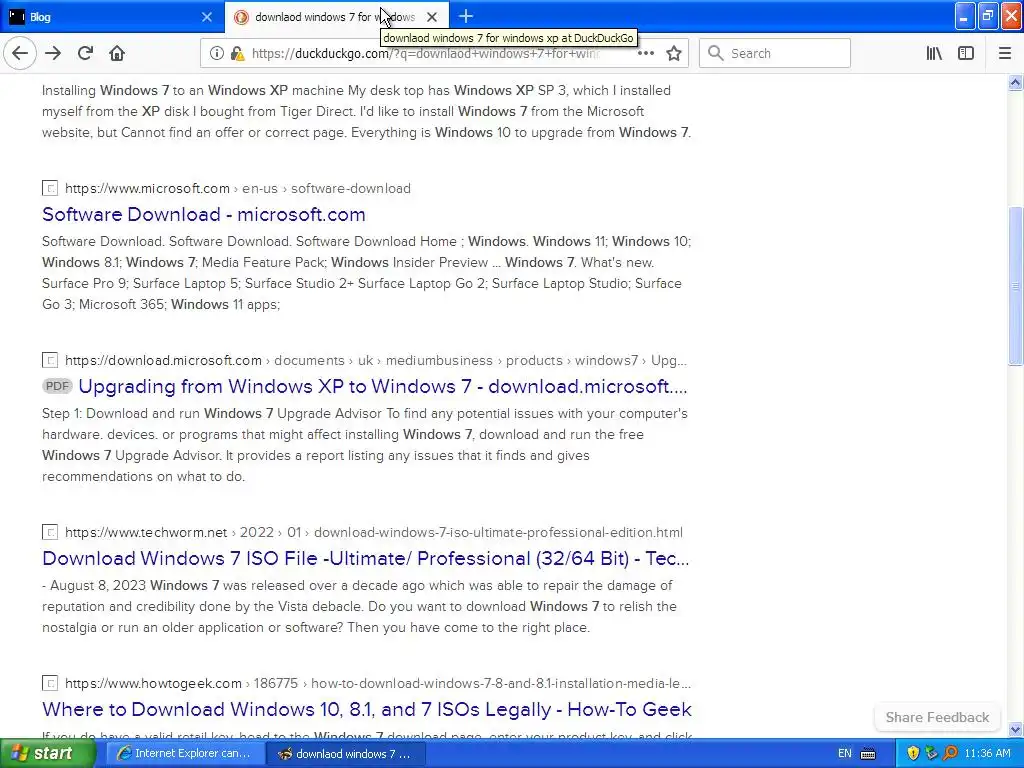Screen dimensions: 1024x768
Task: Click the Installing Windows 7 snippet text
Action: 366,111
